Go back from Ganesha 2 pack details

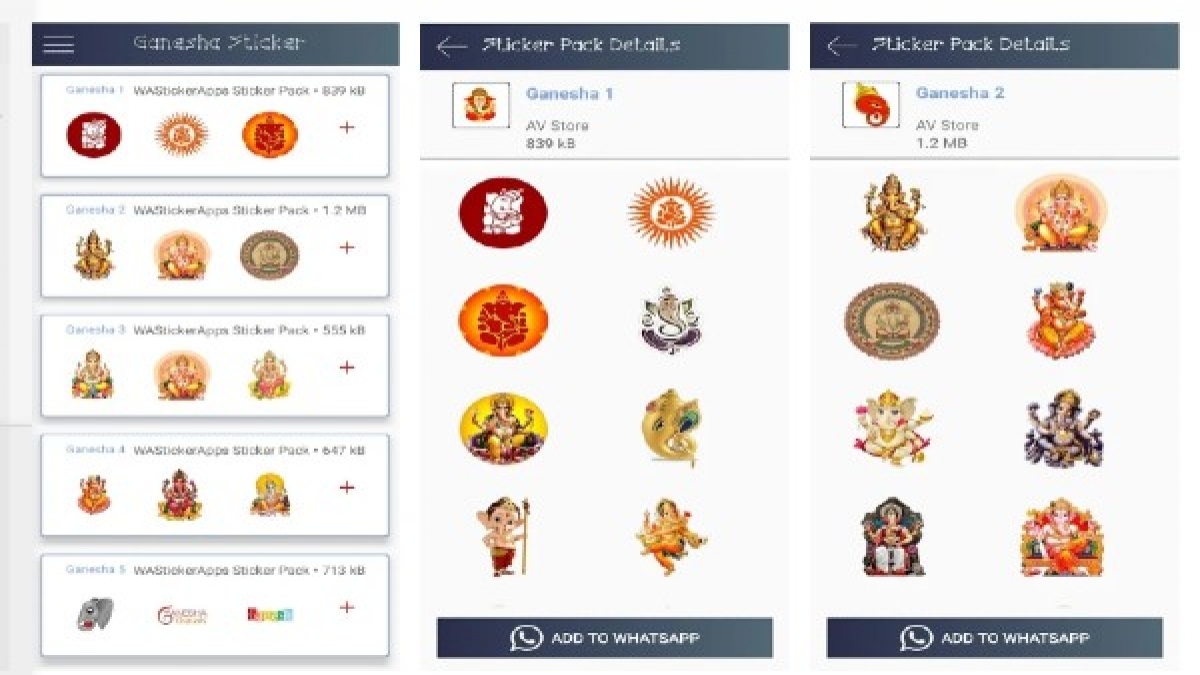tap(842, 46)
